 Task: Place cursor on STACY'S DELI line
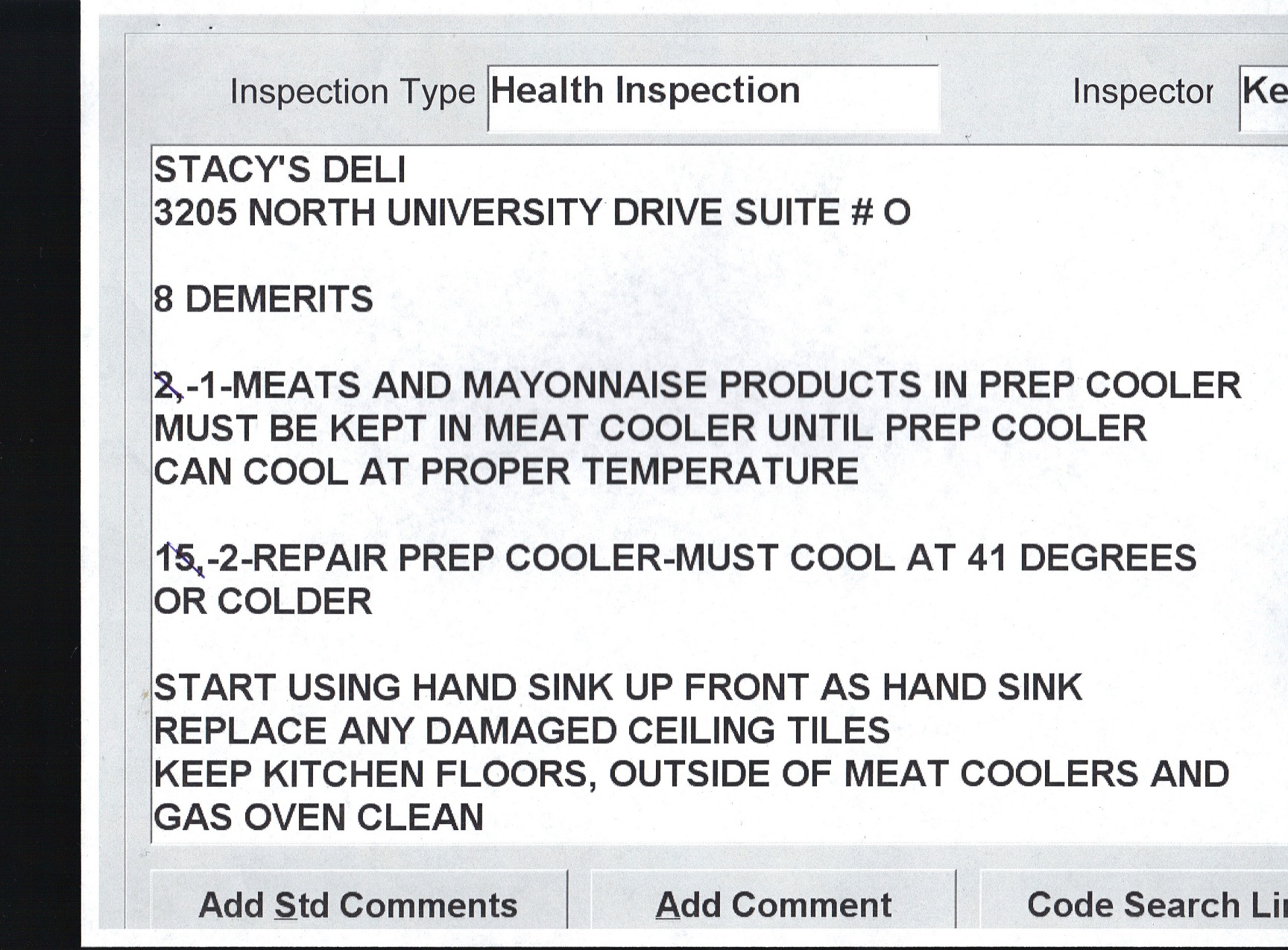[x=280, y=170]
